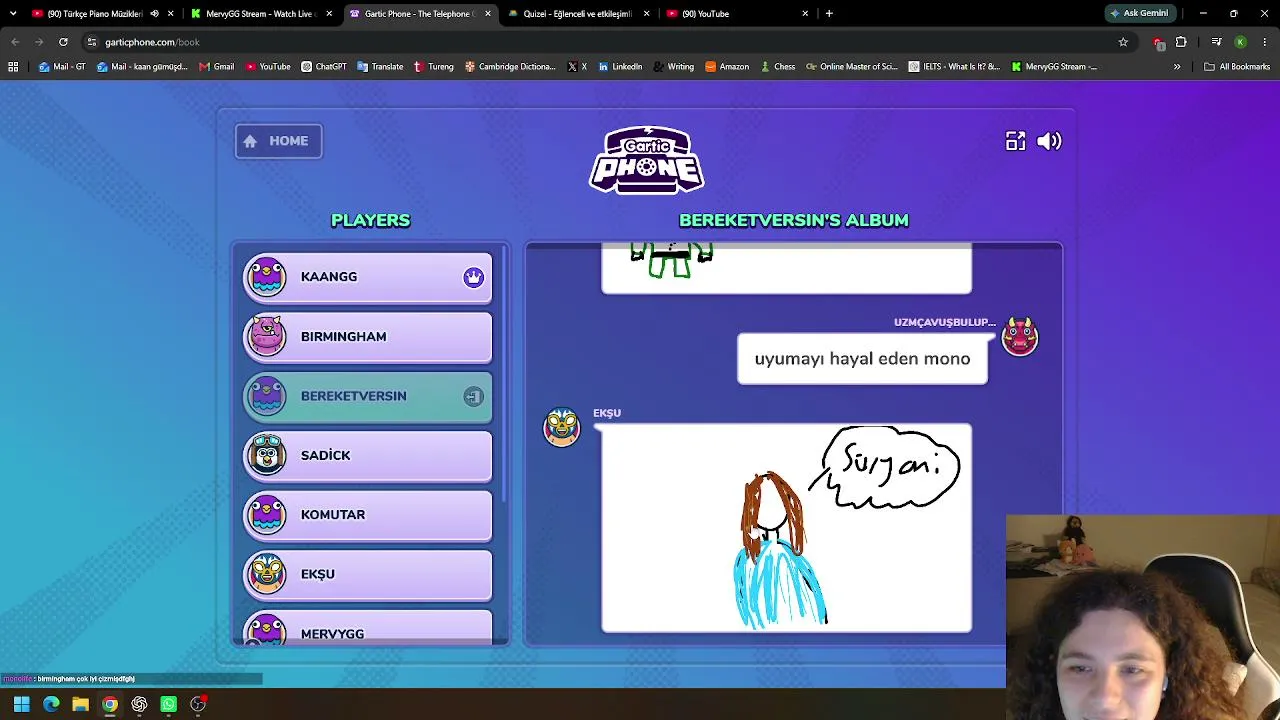Image resolution: width=1280 pixels, height=720 pixels.
Task: Open the Chess bookmark
Action: tap(777, 67)
